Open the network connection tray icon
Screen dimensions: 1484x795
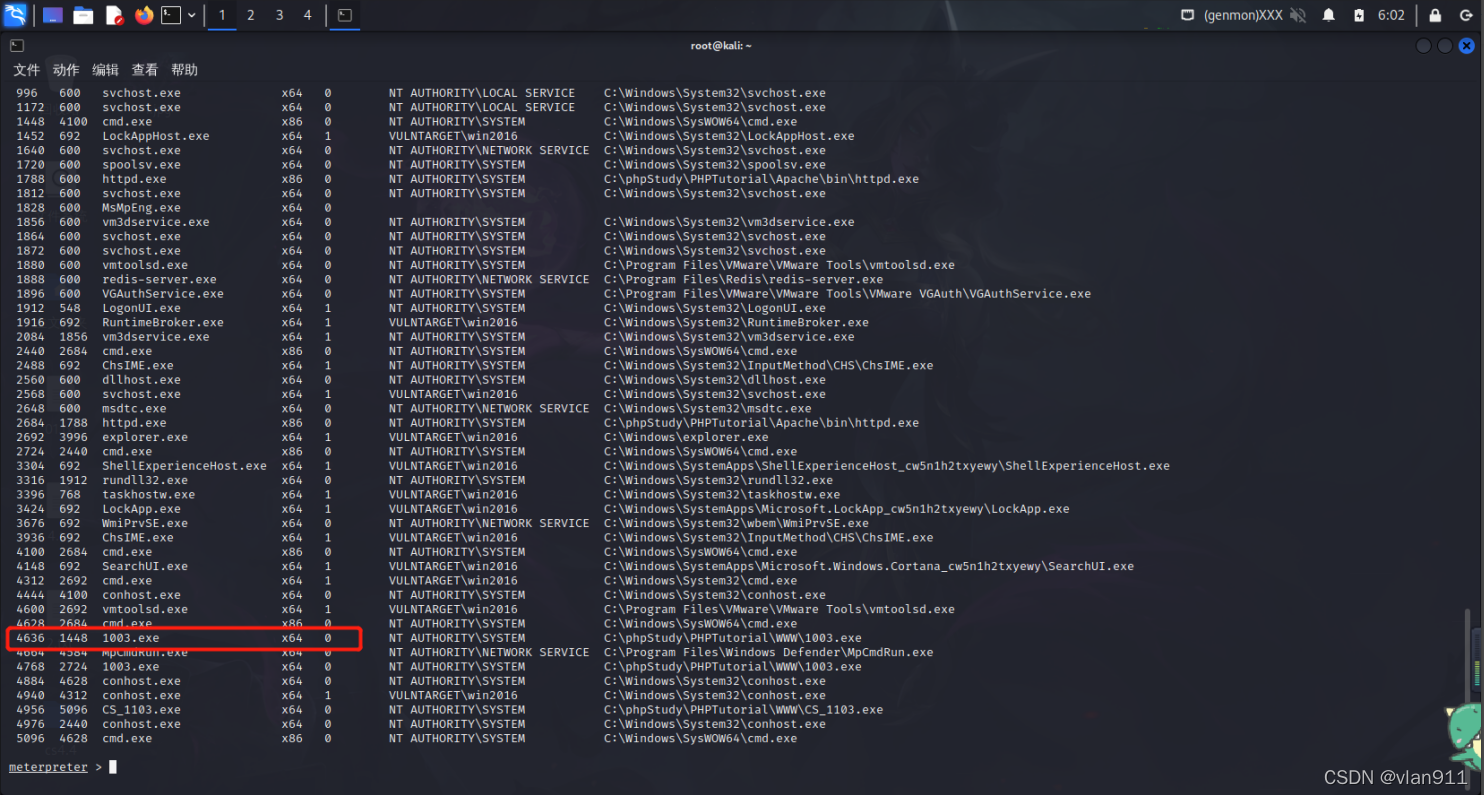1187,15
